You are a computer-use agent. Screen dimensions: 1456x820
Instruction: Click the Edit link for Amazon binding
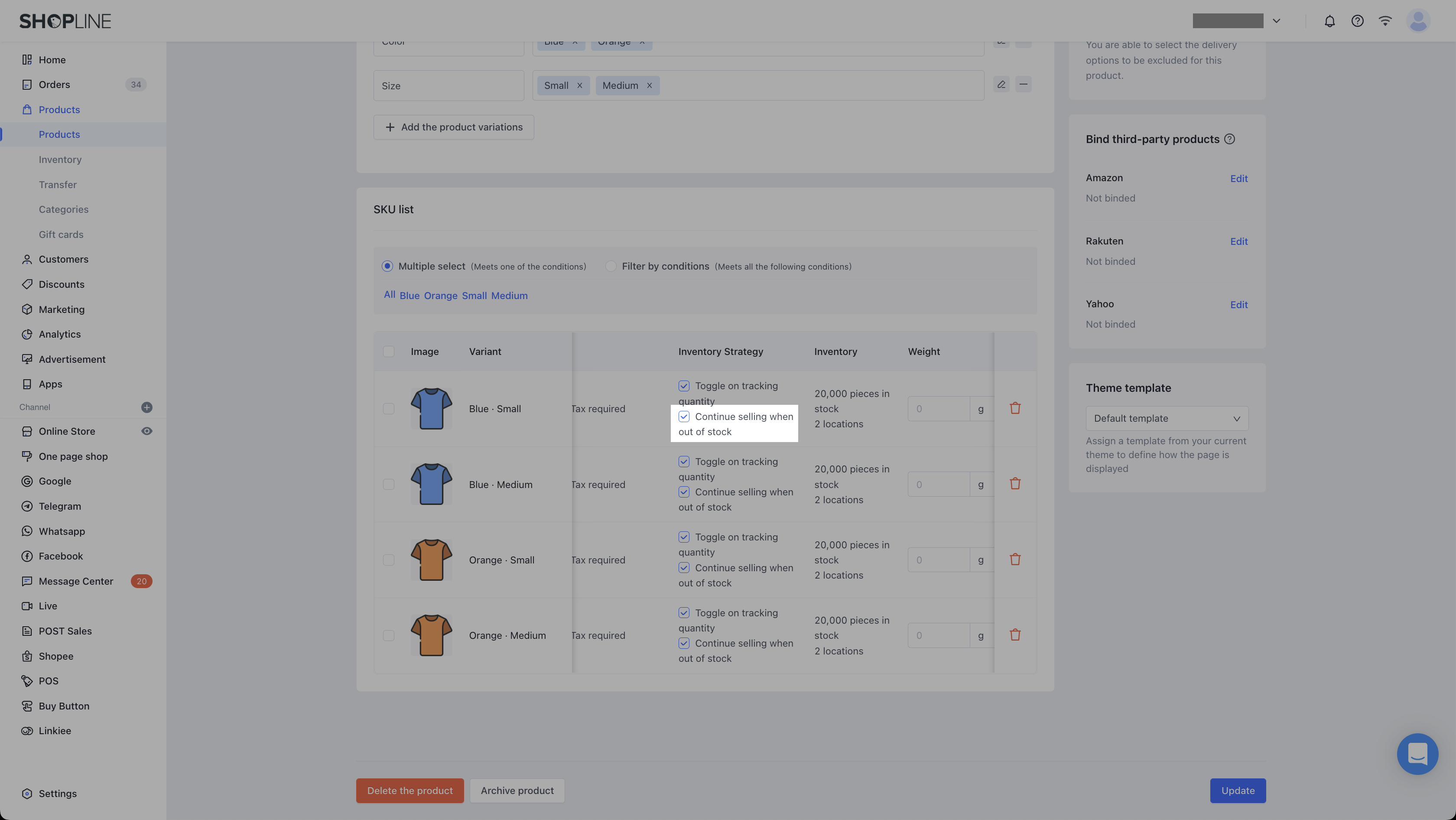(x=1238, y=179)
